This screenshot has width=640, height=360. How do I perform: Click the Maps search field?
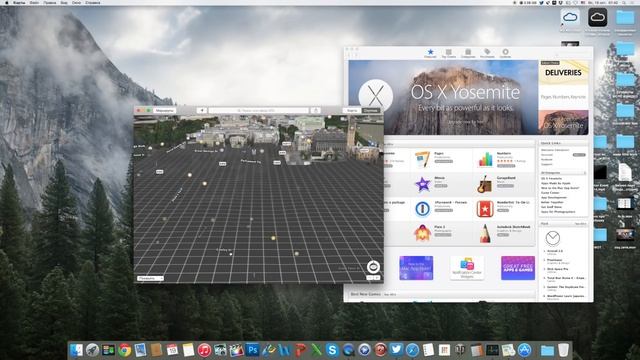259,110
